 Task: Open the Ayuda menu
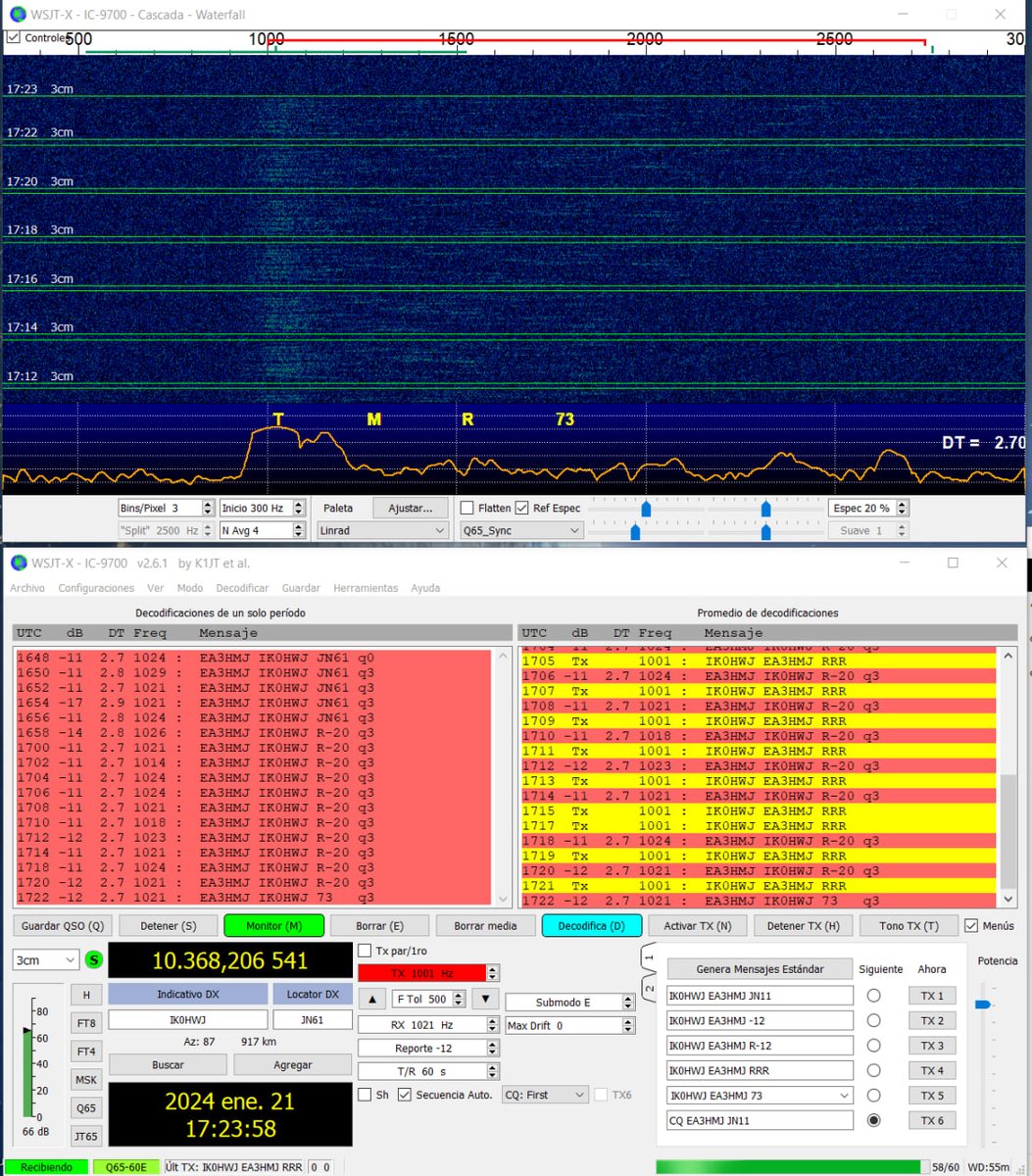425,588
